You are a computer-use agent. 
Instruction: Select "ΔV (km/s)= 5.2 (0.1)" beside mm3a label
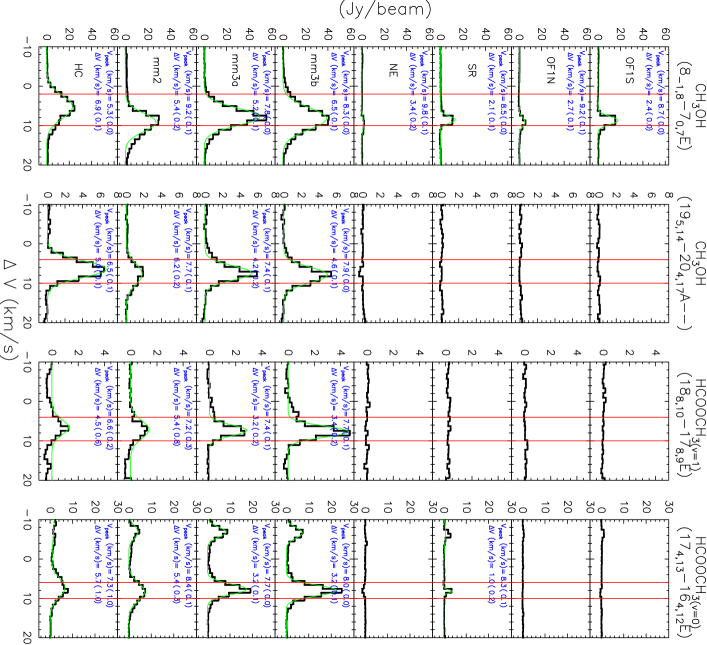click(256, 91)
